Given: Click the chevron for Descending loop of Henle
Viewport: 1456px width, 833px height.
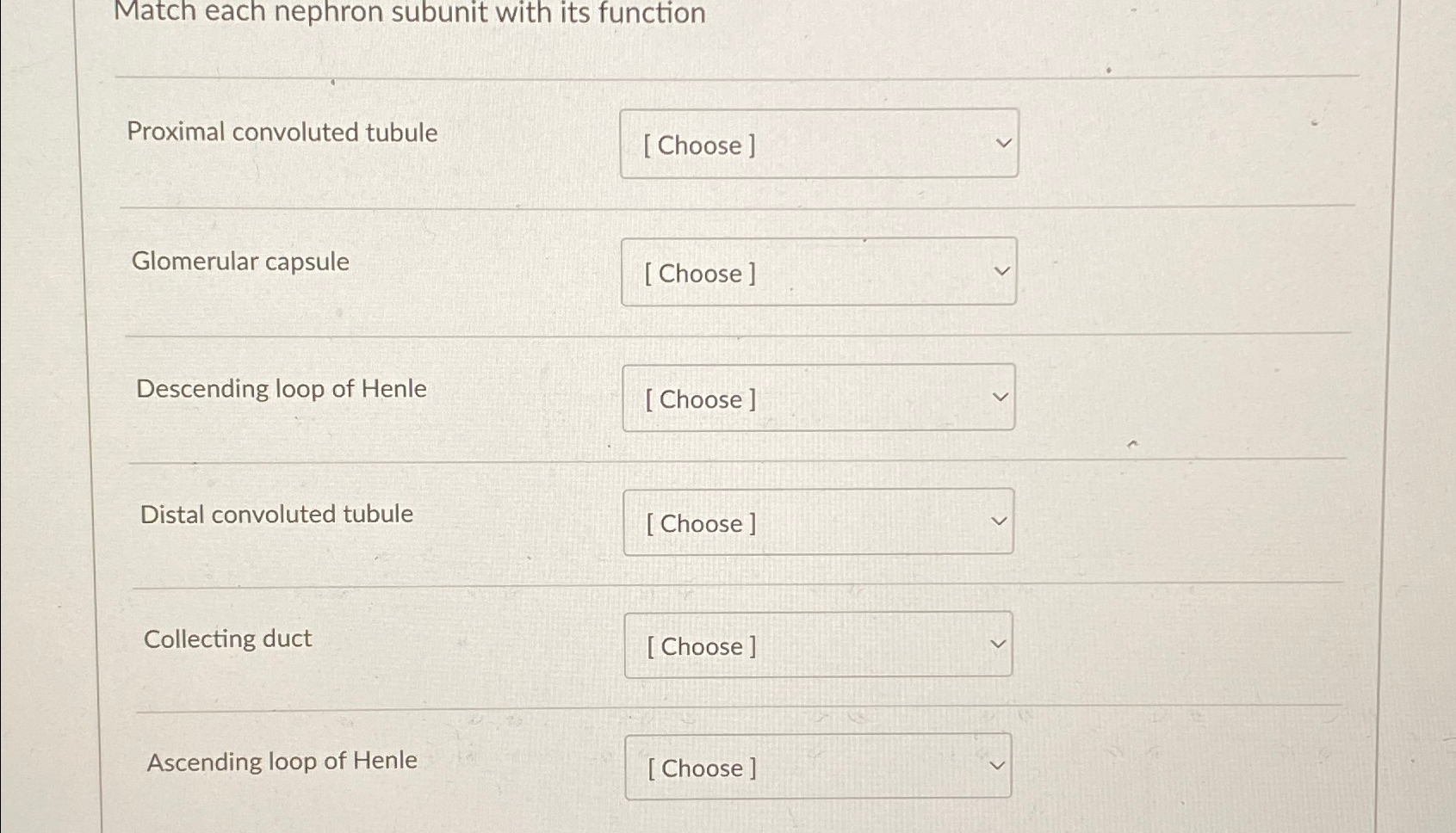Looking at the screenshot, I should pyautogui.click(x=1000, y=394).
